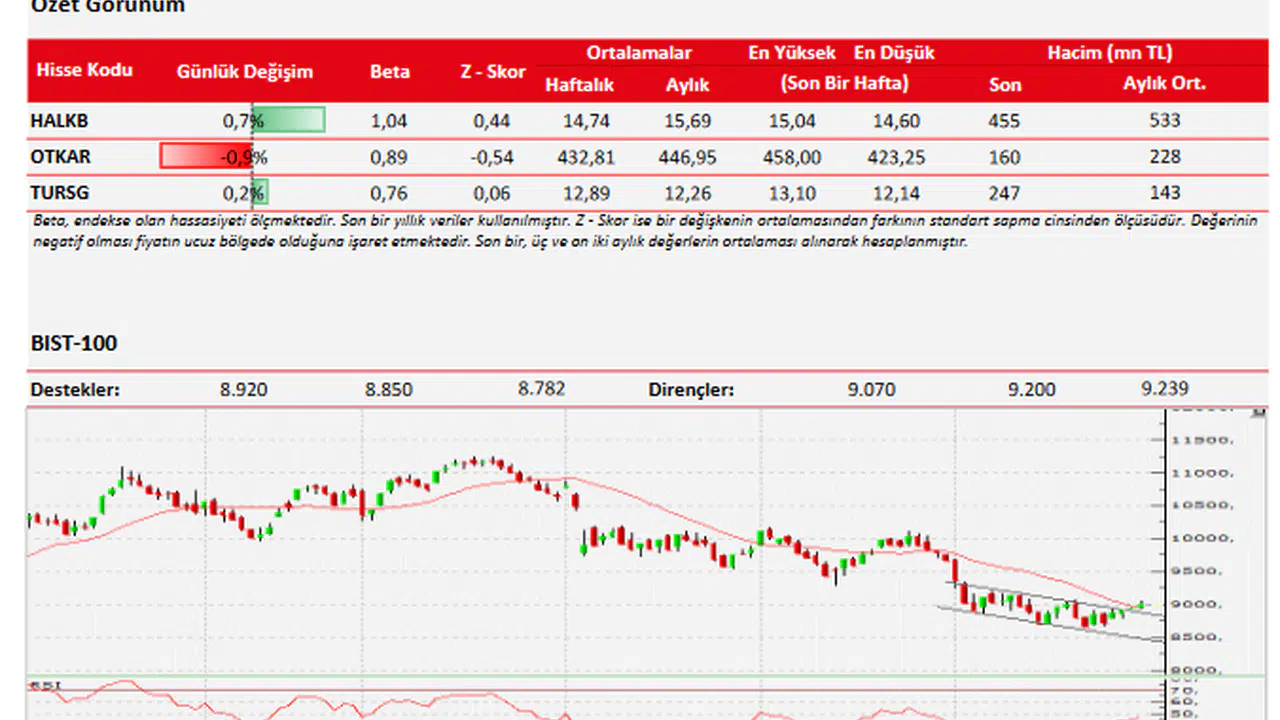Click the 8.920 support level value
Image resolution: width=1280 pixels, height=720 pixels.
(243, 389)
